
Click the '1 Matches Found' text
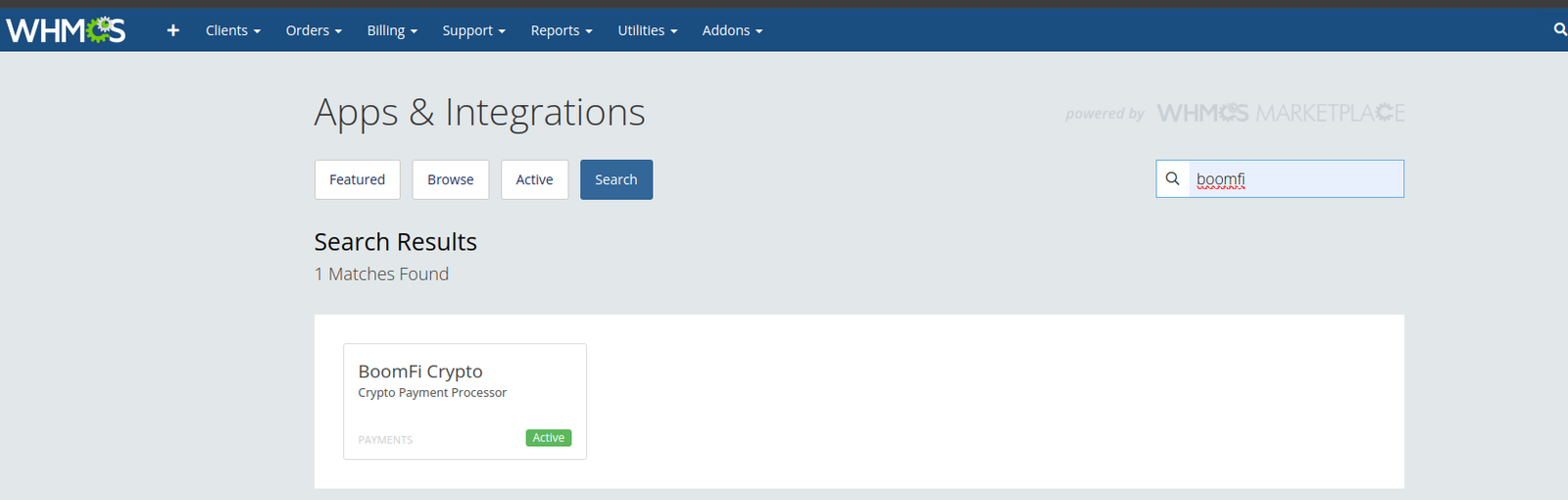coord(381,275)
